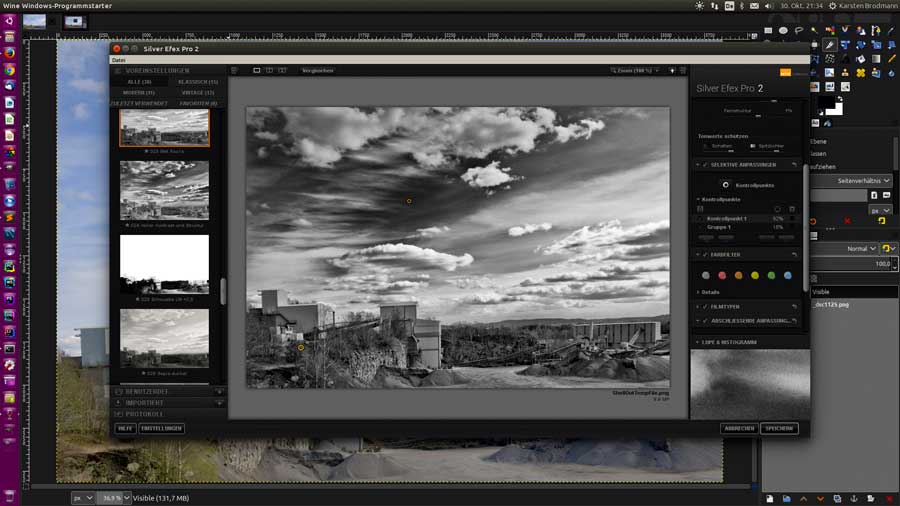Select GIMP's Color Picker tool

891,30
